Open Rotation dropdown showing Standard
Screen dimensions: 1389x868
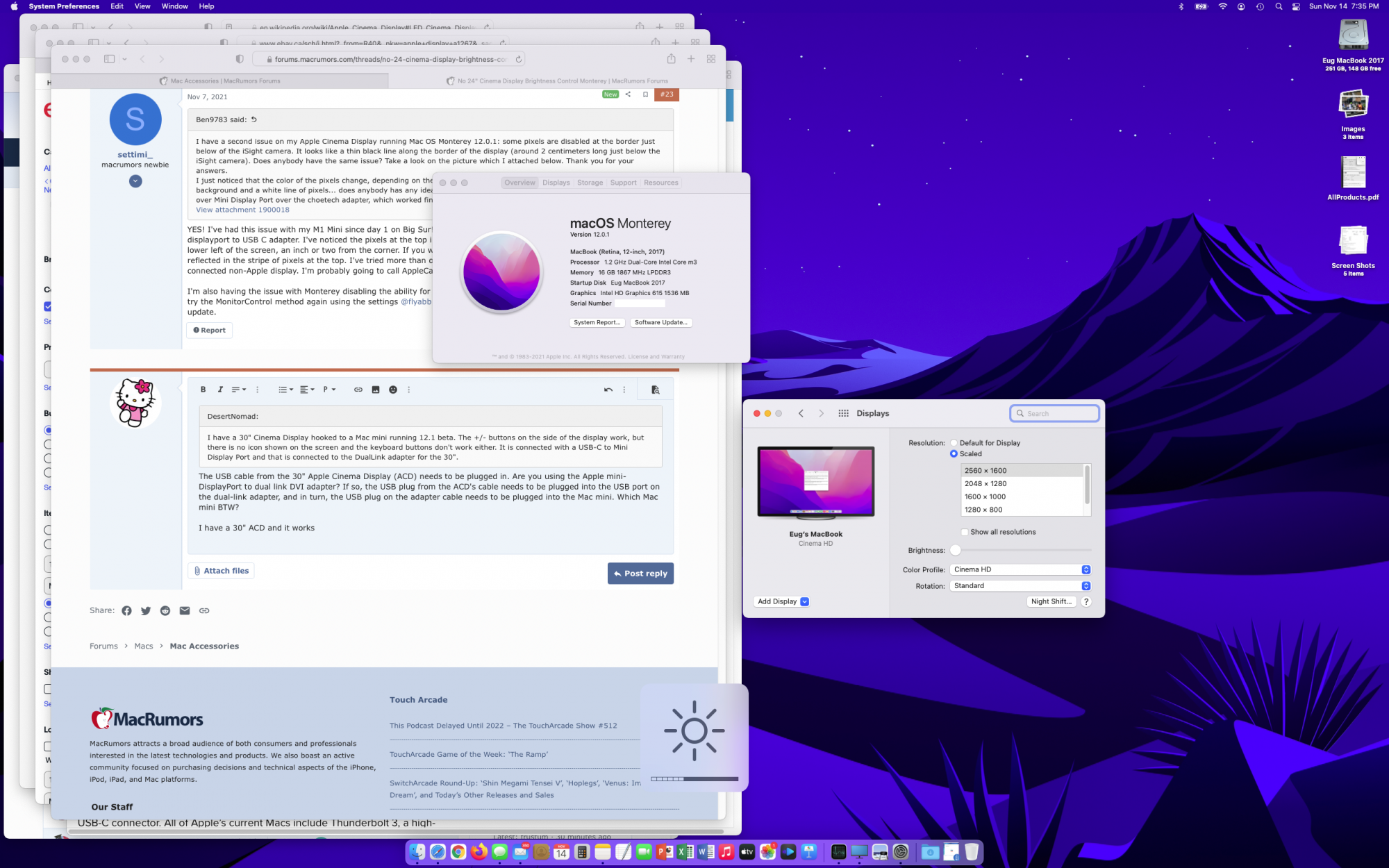(x=1020, y=586)
